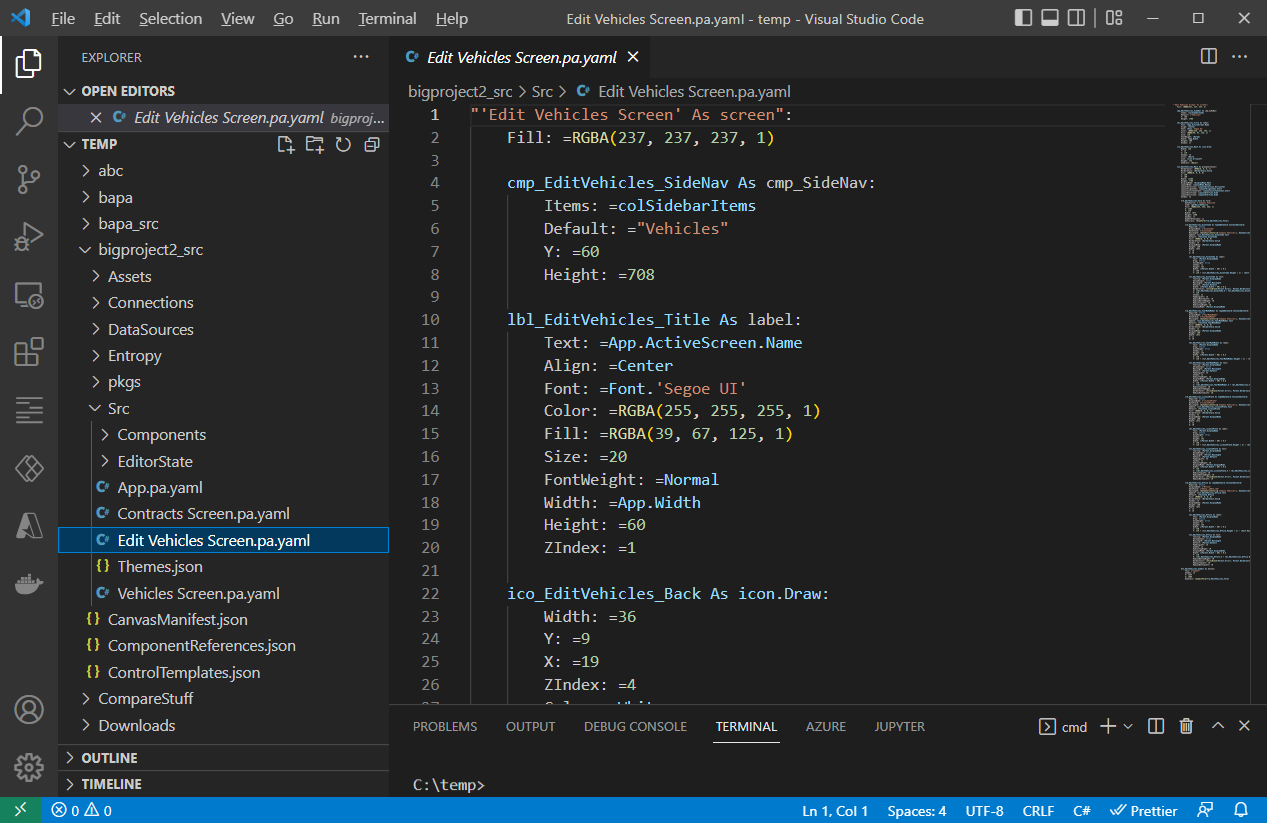Expand the Components folder
Viewport: 1267px width, 823px height.
coord(161,435)
